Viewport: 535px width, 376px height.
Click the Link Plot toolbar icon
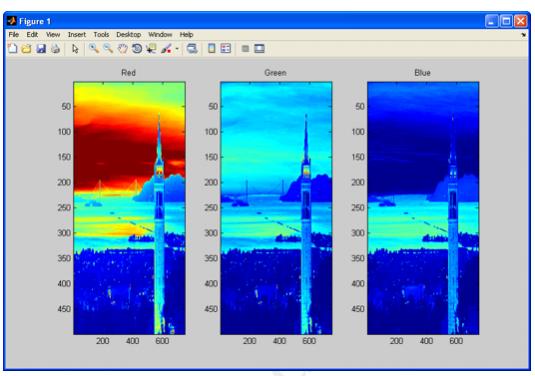pyautogui.click(x=192, y=49)
